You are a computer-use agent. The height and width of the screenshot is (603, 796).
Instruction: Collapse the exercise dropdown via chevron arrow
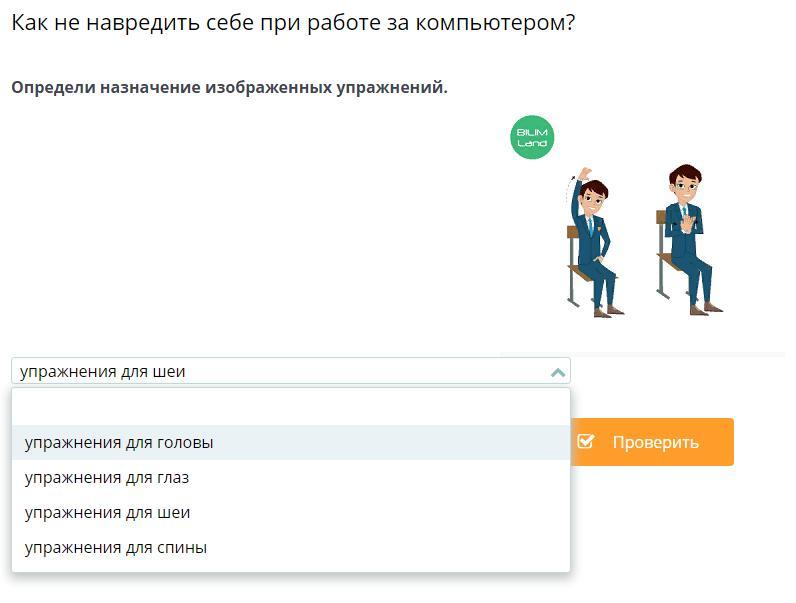pyautogui.click(x=557, y=373)
